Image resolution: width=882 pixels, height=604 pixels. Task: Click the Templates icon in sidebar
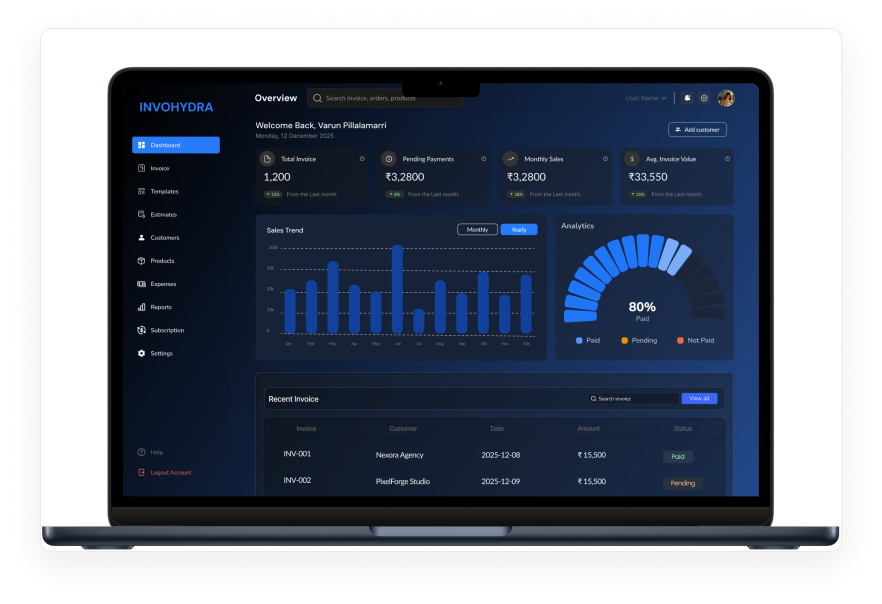tap(142, 191)
